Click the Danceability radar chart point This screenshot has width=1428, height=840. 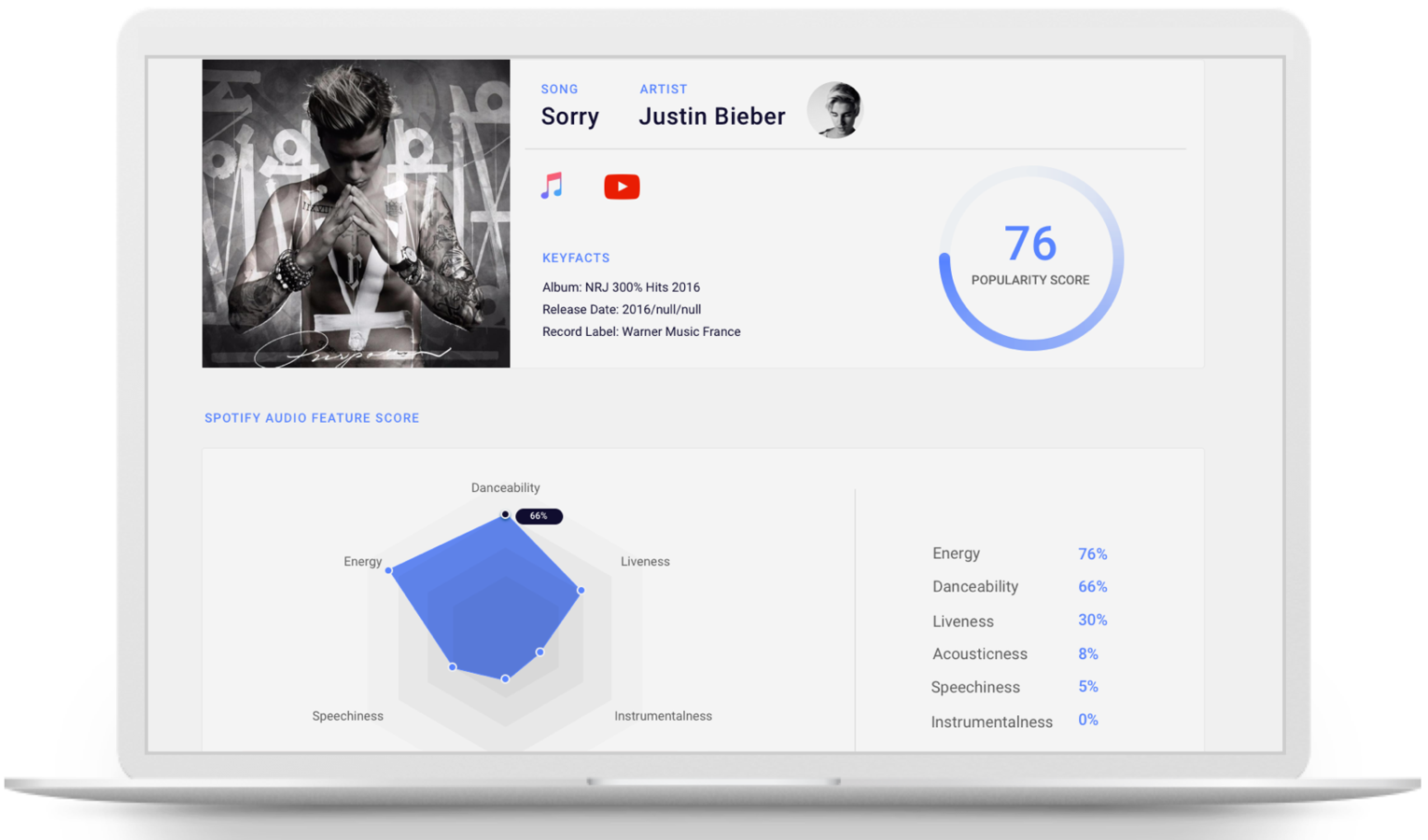[x=505, y=514]
